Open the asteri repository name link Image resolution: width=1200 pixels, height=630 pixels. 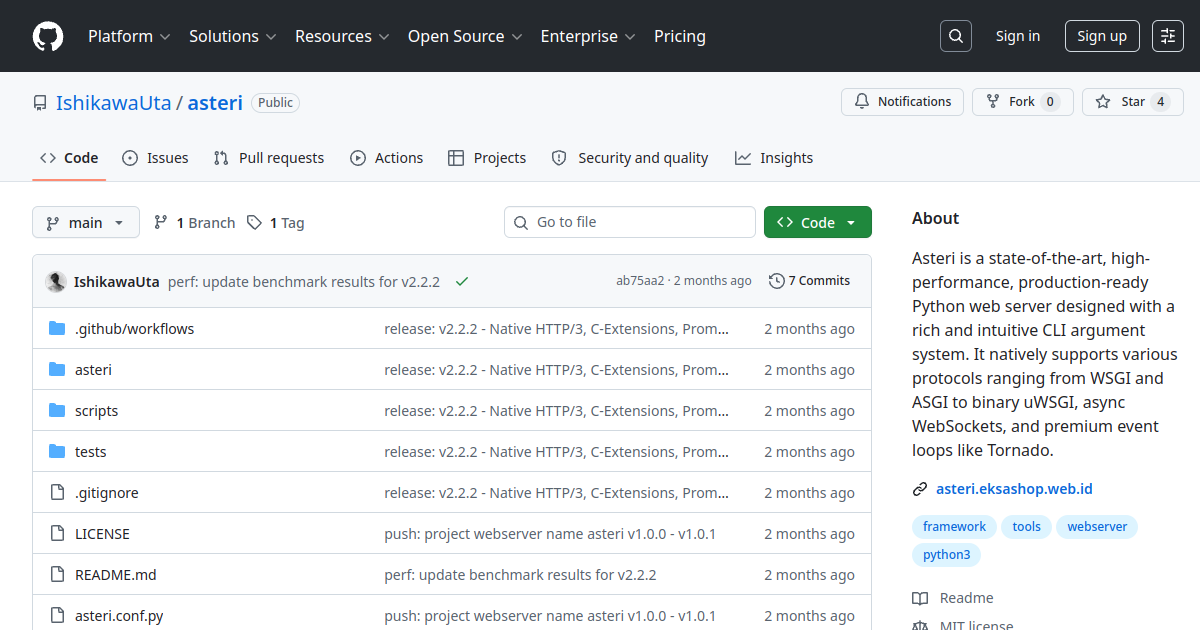[x=215, y=102]
